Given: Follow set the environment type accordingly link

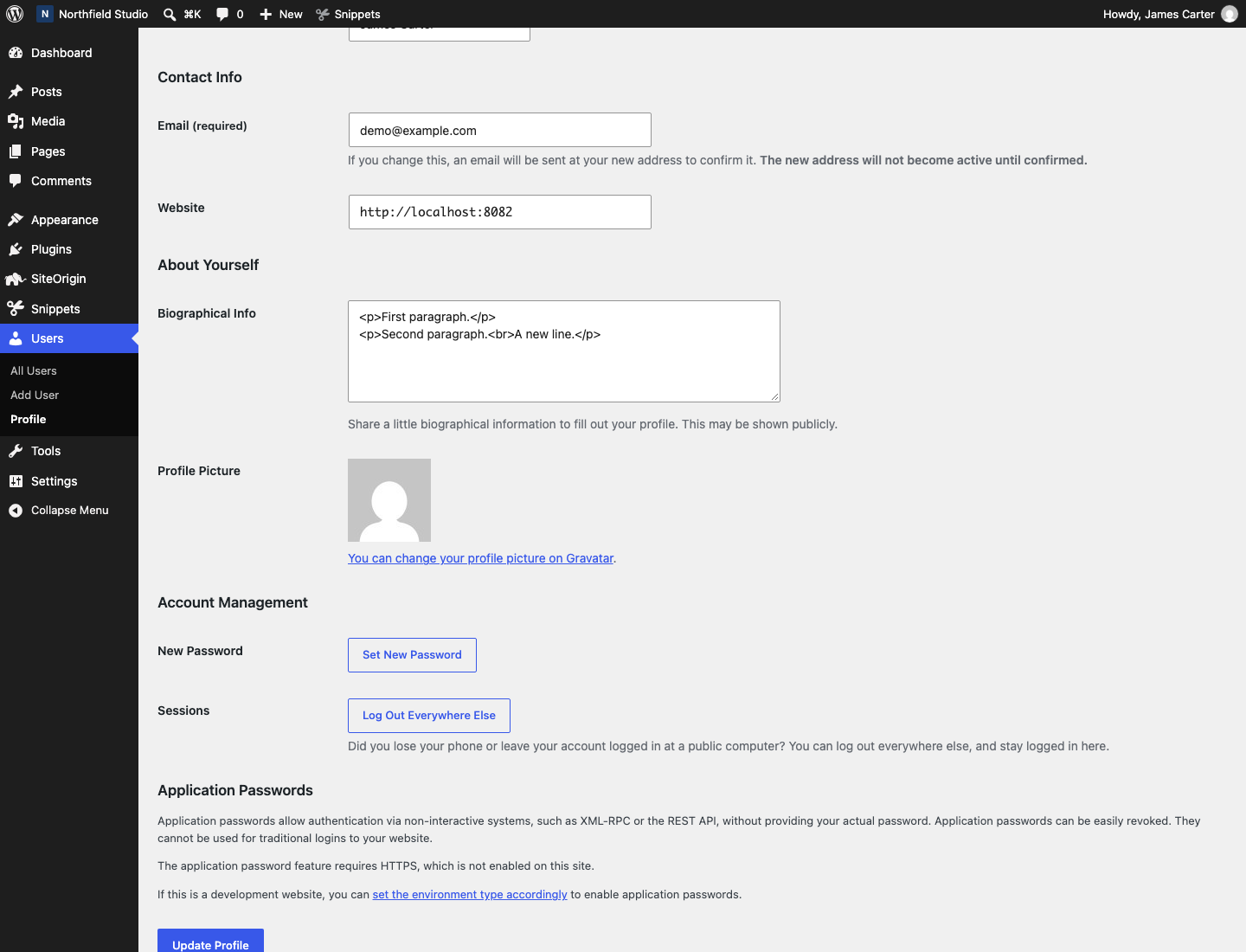Looking at the screenshot, I should coord(470,895).
